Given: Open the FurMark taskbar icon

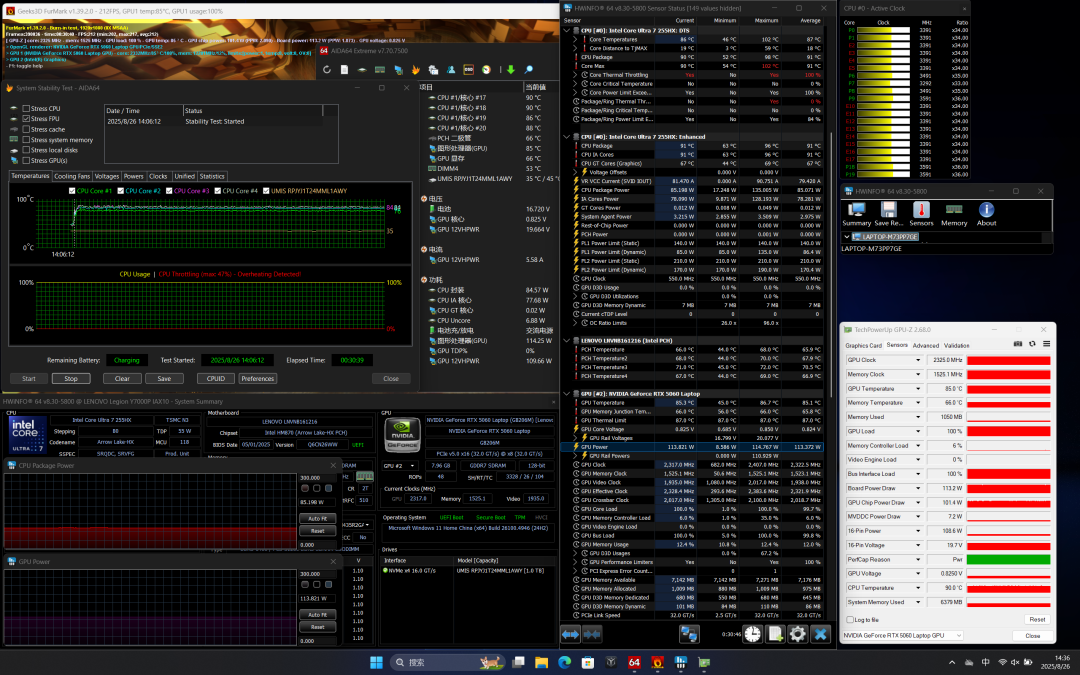Looking at the screenshot, I should (x=658, y=663).
